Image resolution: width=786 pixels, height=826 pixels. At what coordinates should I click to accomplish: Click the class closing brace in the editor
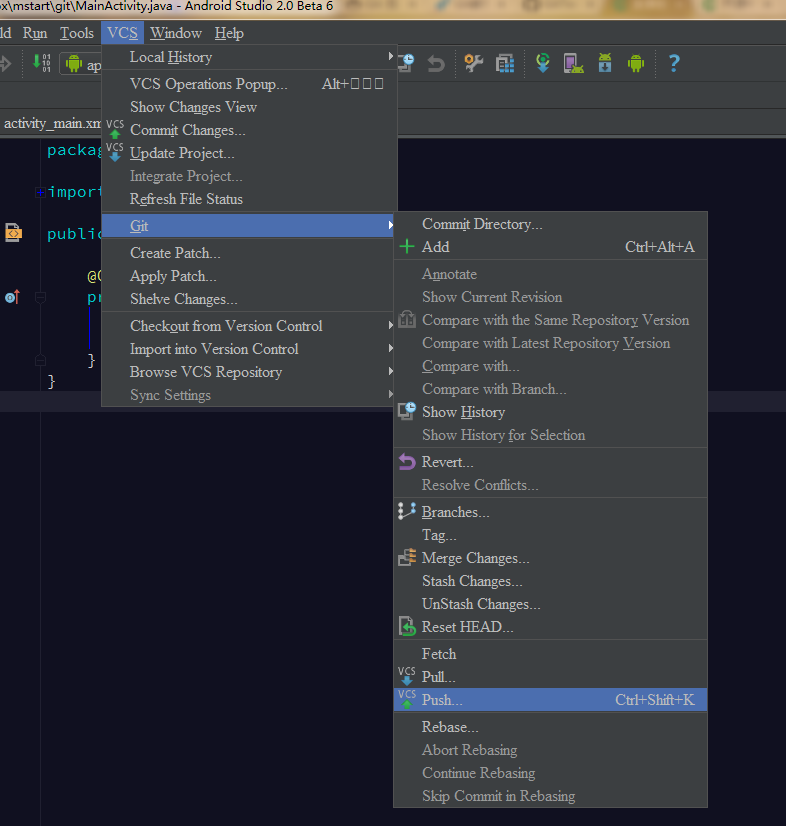tap(51, 381)
